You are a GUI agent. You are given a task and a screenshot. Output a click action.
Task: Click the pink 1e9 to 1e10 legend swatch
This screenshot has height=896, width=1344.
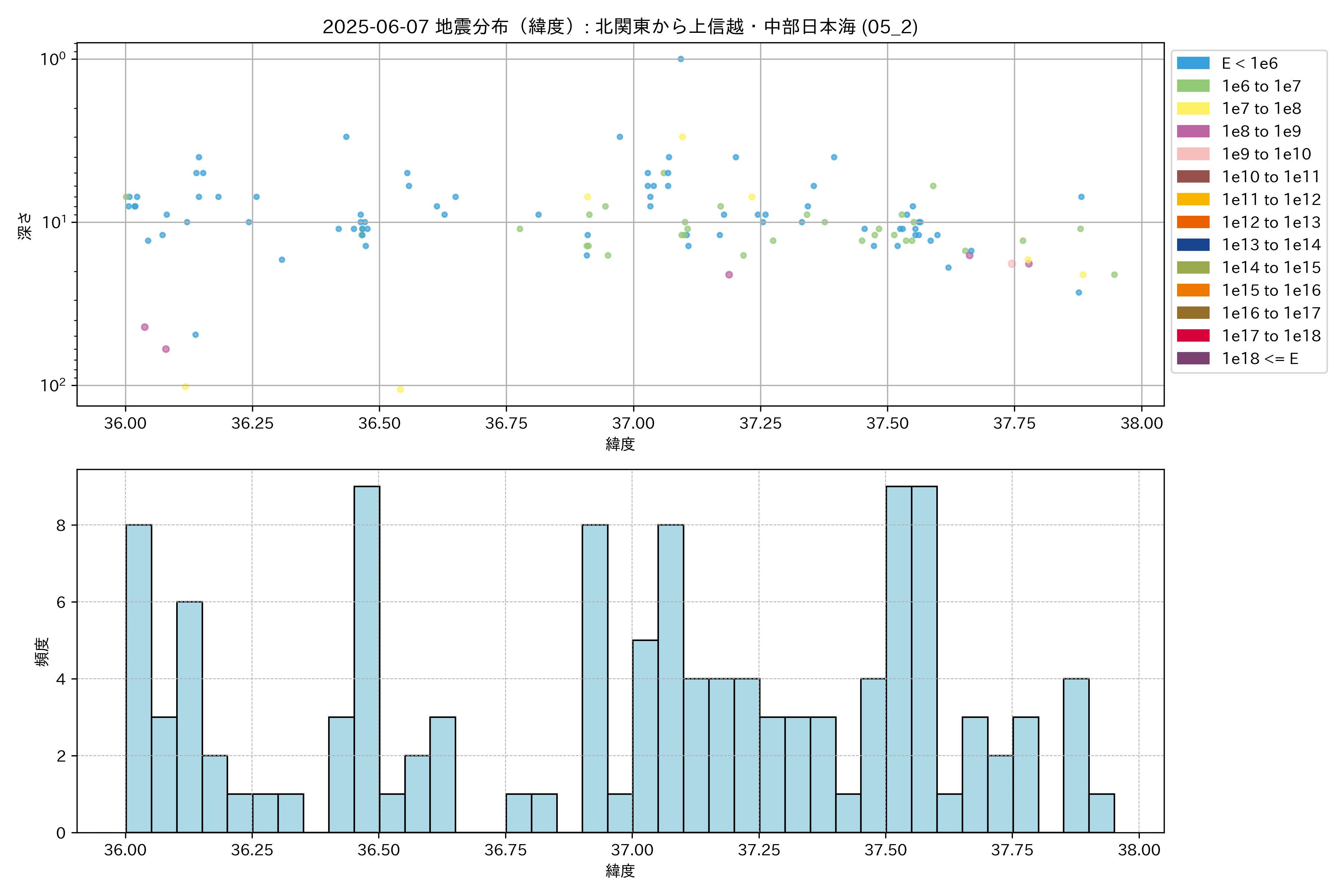[1192, 154]
